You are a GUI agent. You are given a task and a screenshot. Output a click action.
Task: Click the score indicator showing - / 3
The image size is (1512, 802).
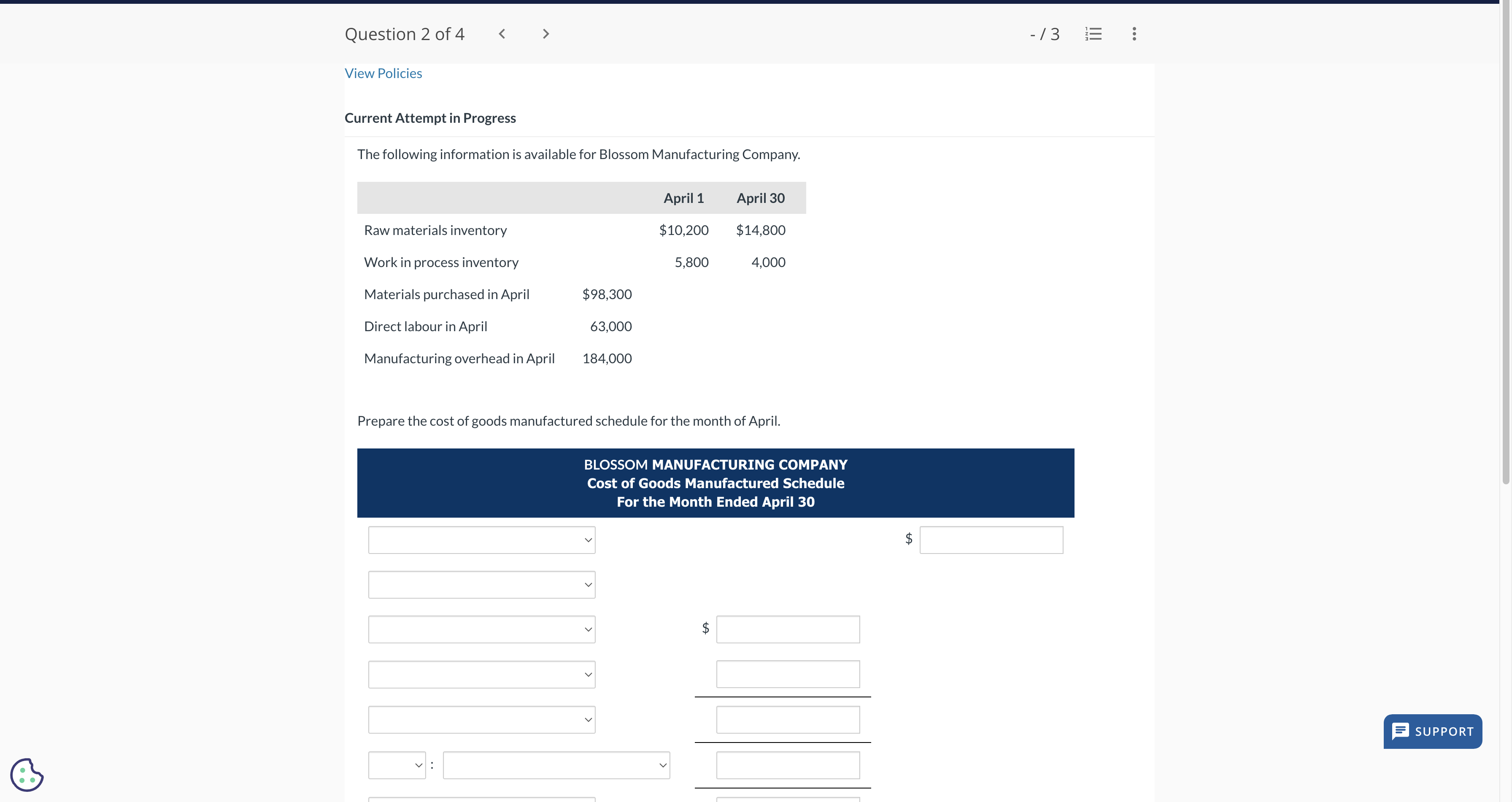(1044, 33)
